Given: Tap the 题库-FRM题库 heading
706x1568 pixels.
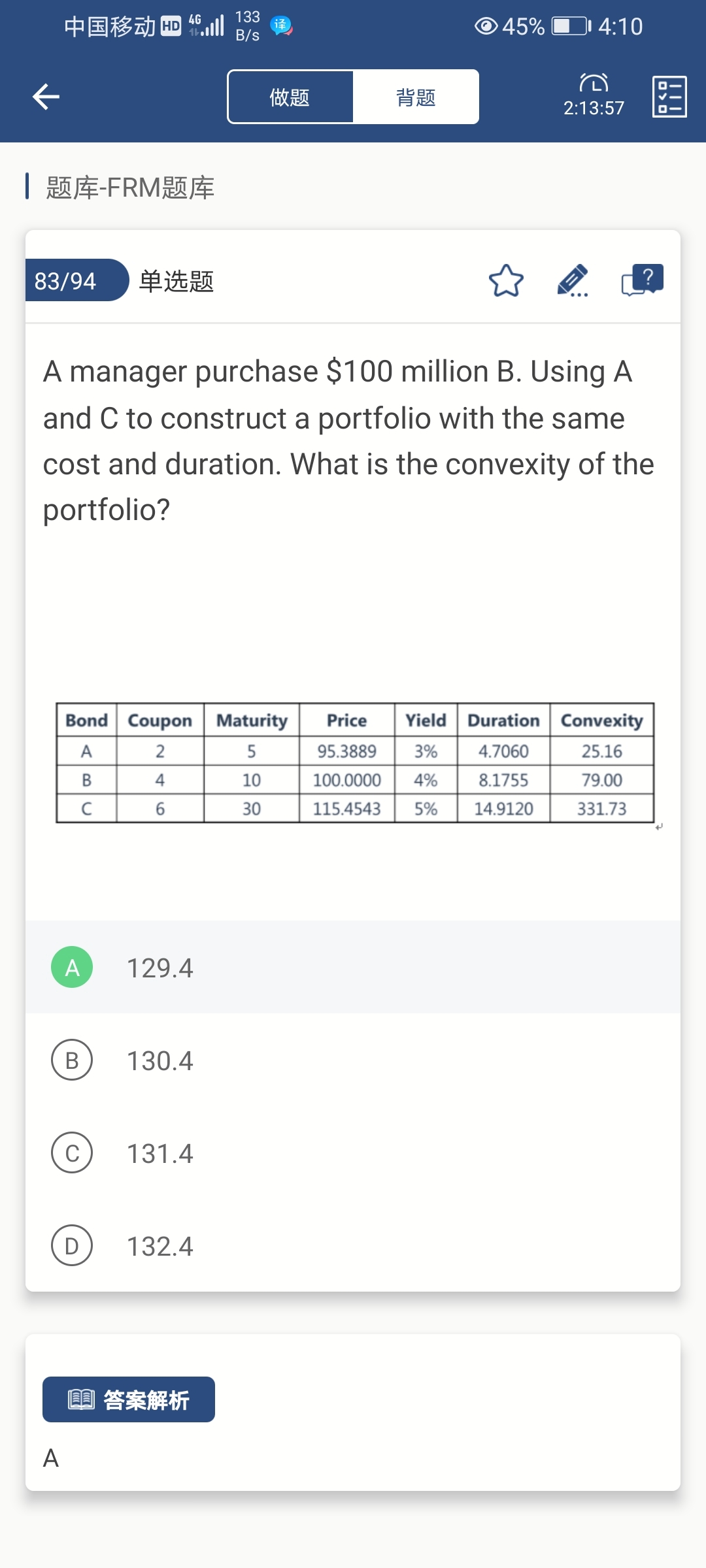Looking at the screenshot, I should tap(129, 188).
